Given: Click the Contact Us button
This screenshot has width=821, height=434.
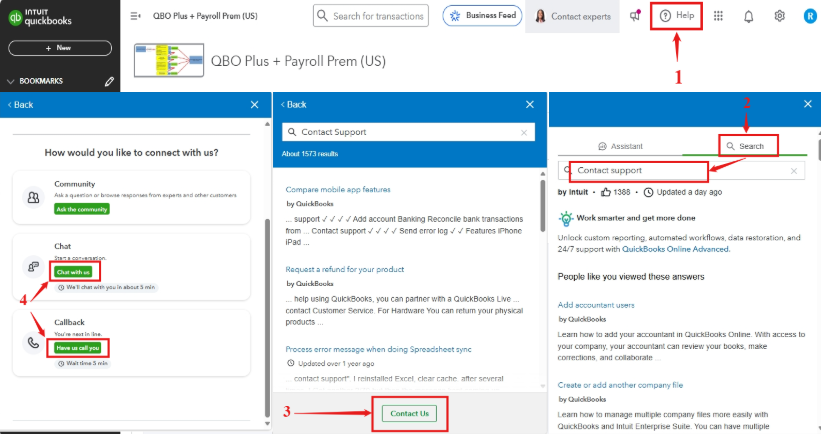Looking at the screenshot, I should (409, 414).
